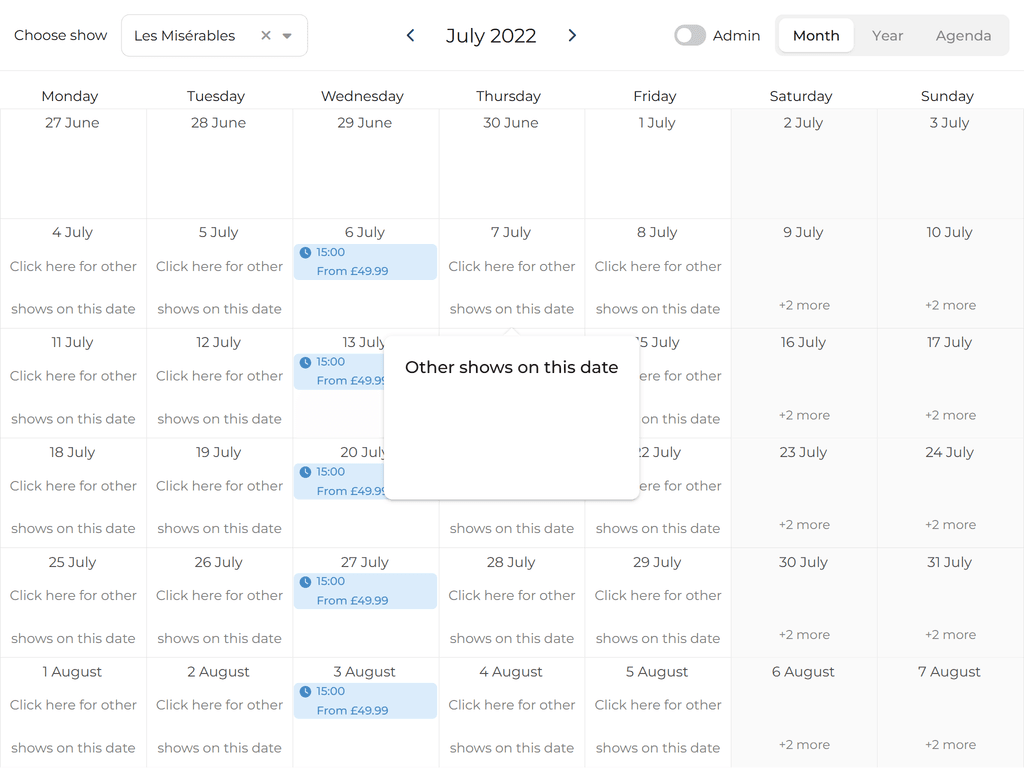Show the +2 more events on 9 July
The width and height of the screenshot is (1024, 768).
tap(803, 304)
